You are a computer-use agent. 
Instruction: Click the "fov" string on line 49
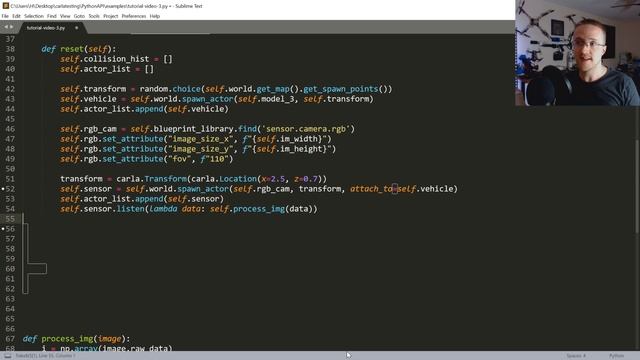[179, 159]
